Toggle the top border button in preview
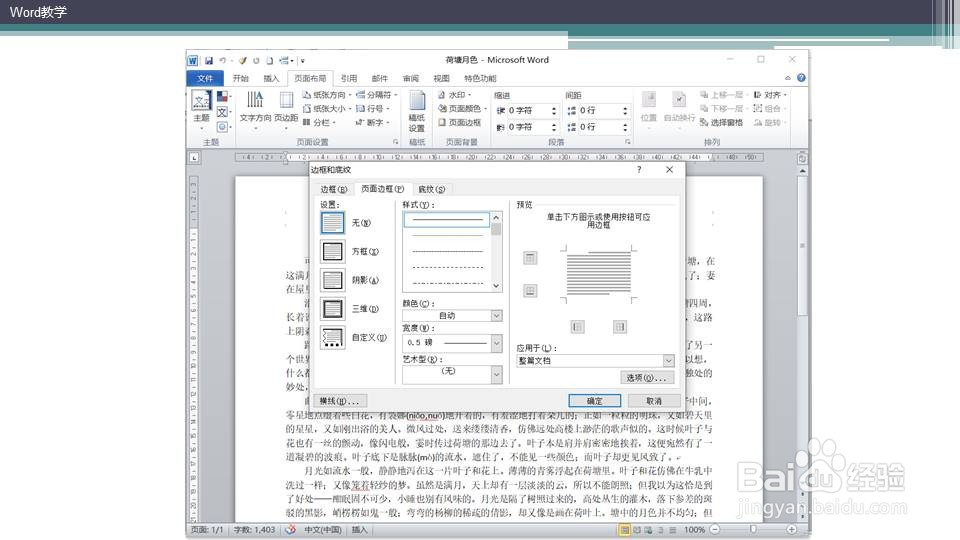This screenshot has height=540, width=960. pyautogui.click(x=530, y=258)
